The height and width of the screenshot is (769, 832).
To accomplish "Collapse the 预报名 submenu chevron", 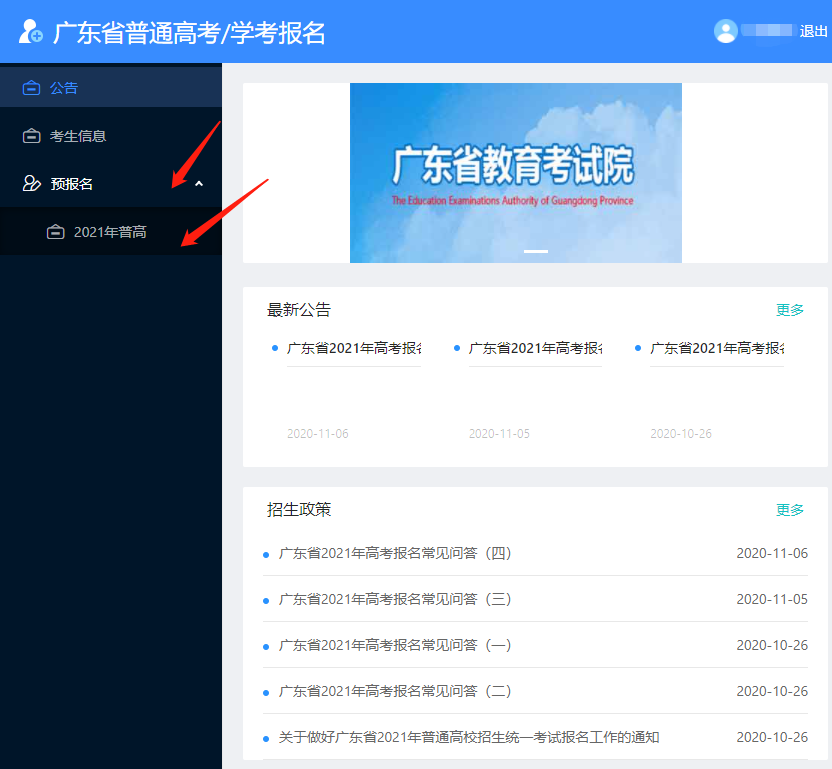I will click(x=198, y=183).
